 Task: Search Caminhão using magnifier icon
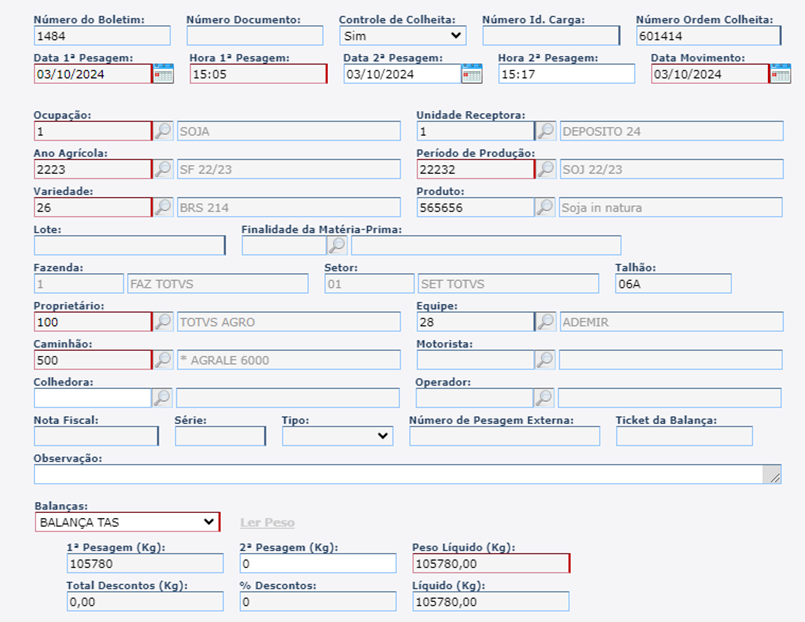point(163,360)
